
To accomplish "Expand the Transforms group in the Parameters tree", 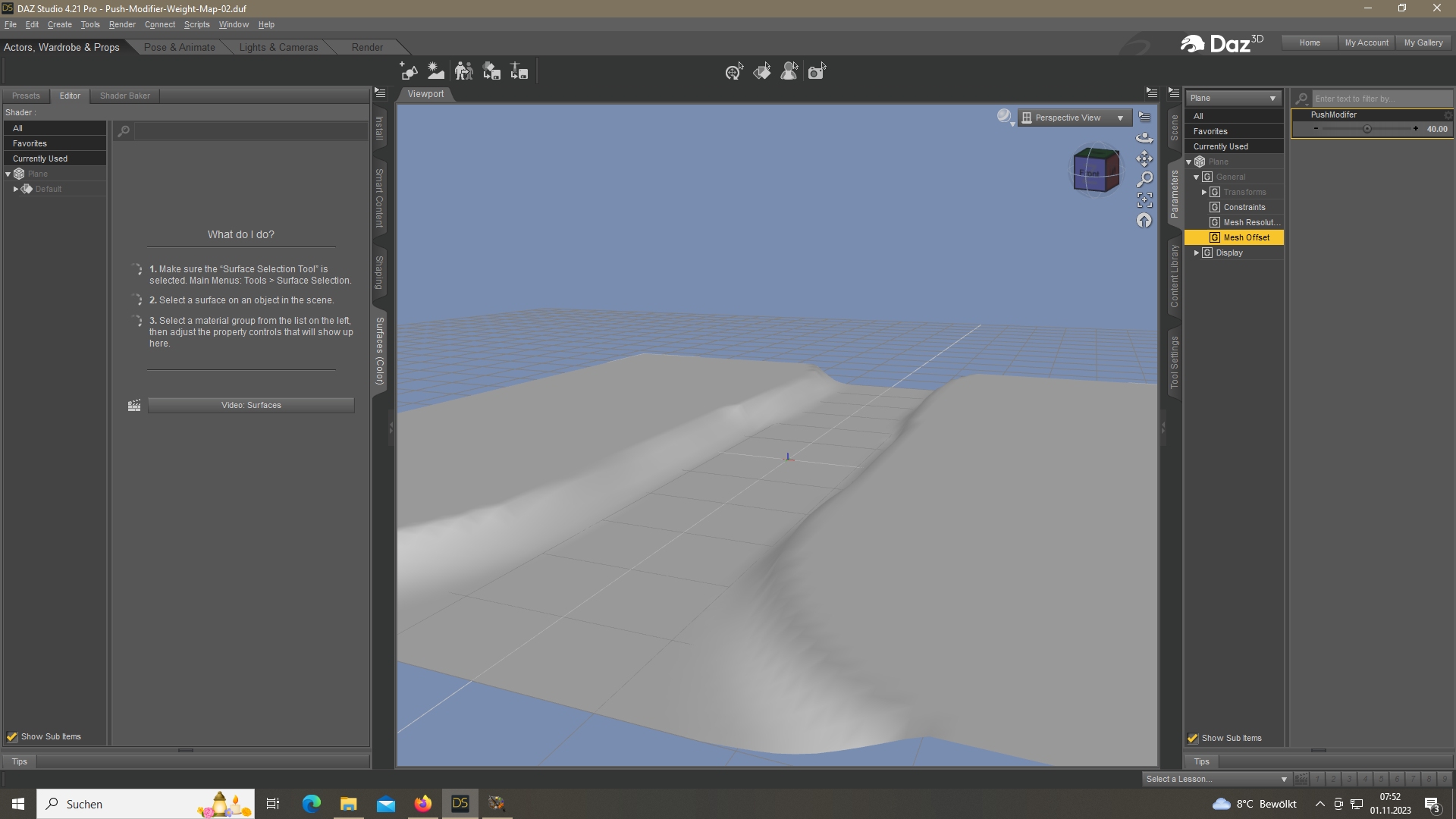I will click(1204, 192).
